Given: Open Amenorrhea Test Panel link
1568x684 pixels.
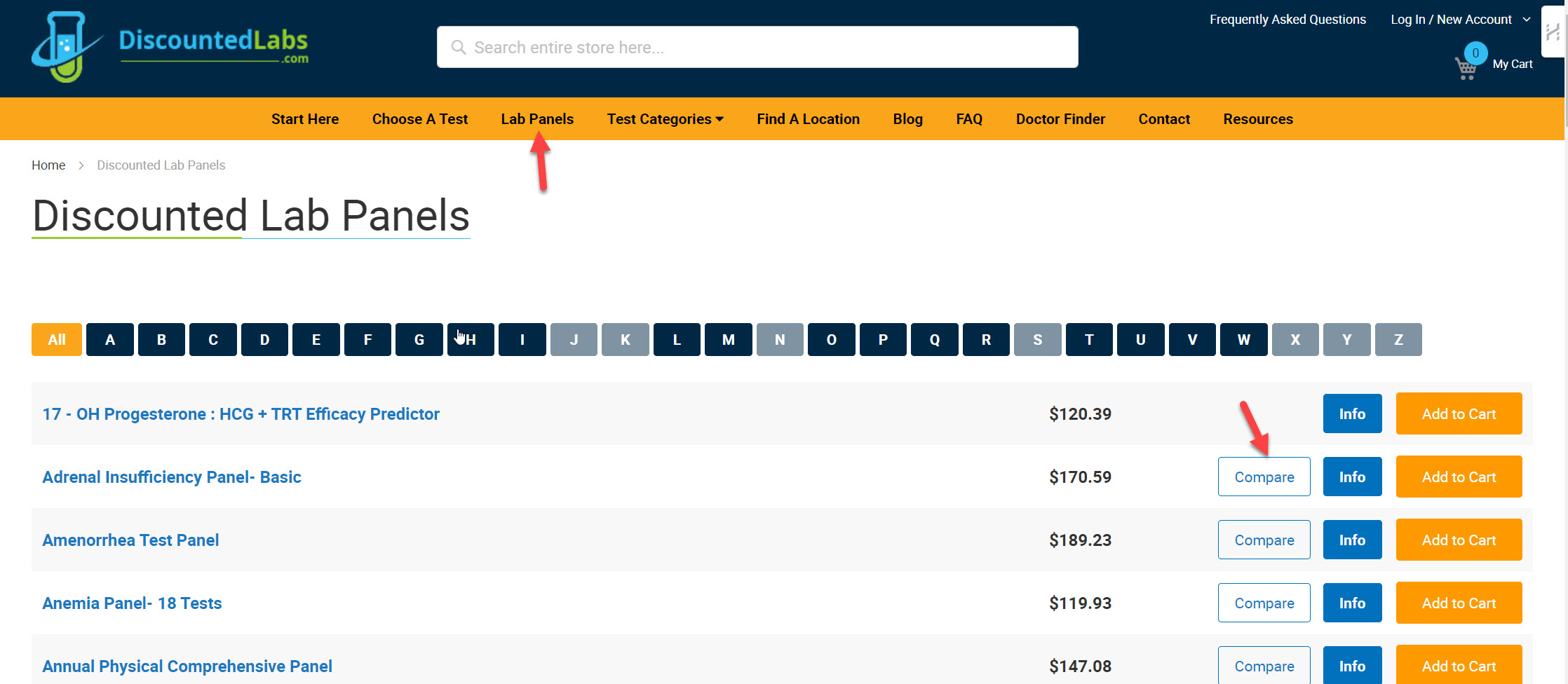Looking at the screenshot, I should [130, 540].
